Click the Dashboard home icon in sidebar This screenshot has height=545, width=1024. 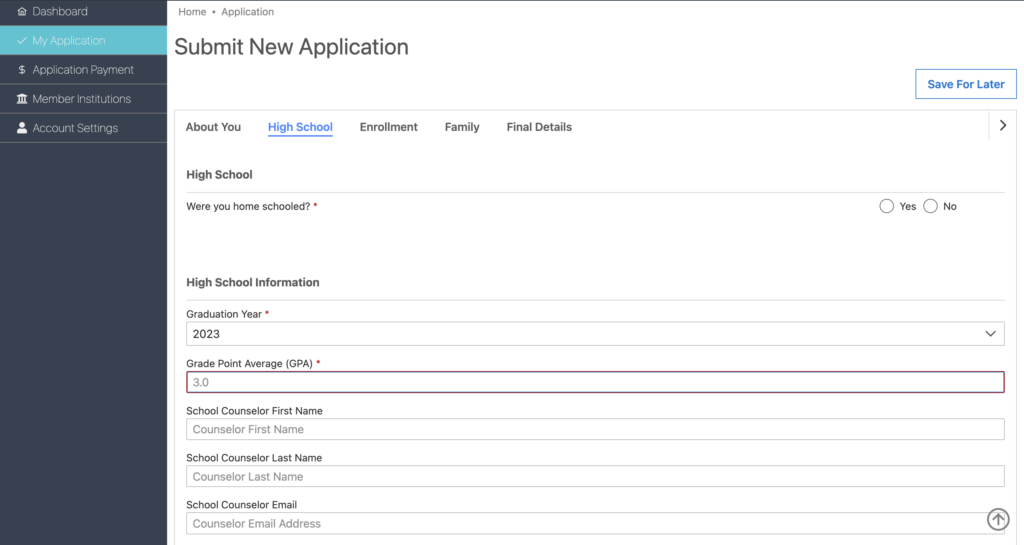pyautogui.click(x=22, y=12)
